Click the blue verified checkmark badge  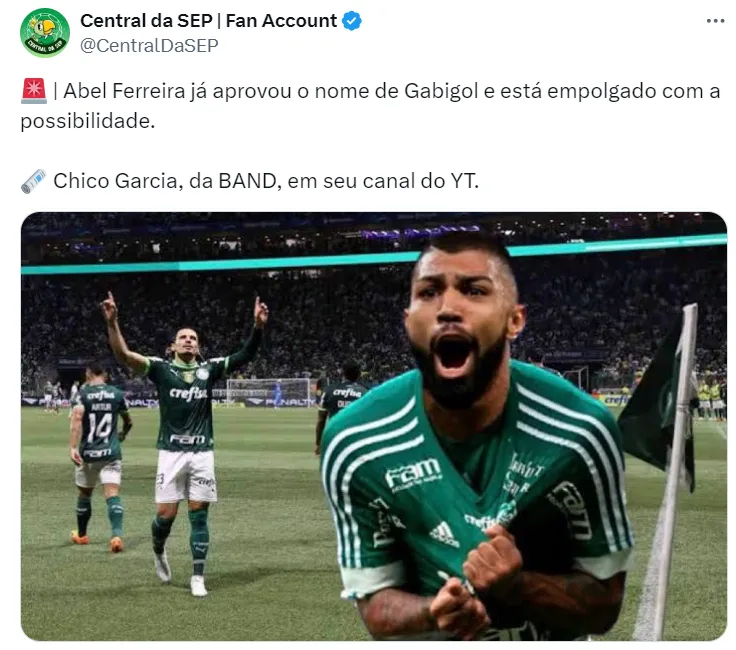(352, 21)
